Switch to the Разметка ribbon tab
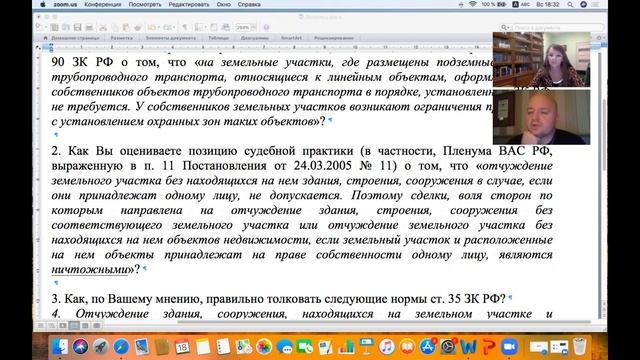 pyautogui.click(x=122, y=38)
